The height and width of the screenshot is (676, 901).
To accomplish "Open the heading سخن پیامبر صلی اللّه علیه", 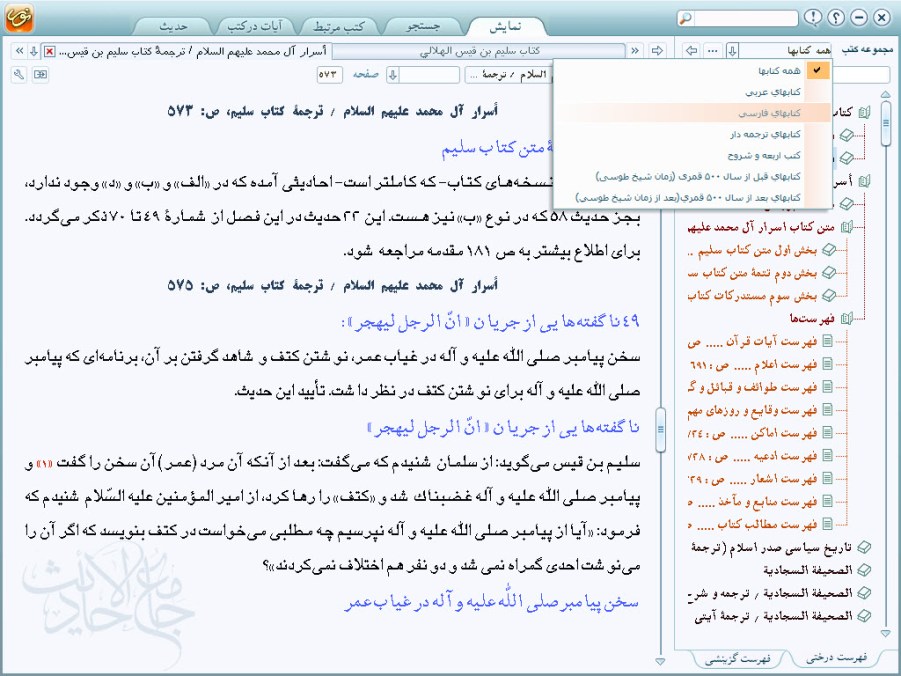I will (492, 602).
